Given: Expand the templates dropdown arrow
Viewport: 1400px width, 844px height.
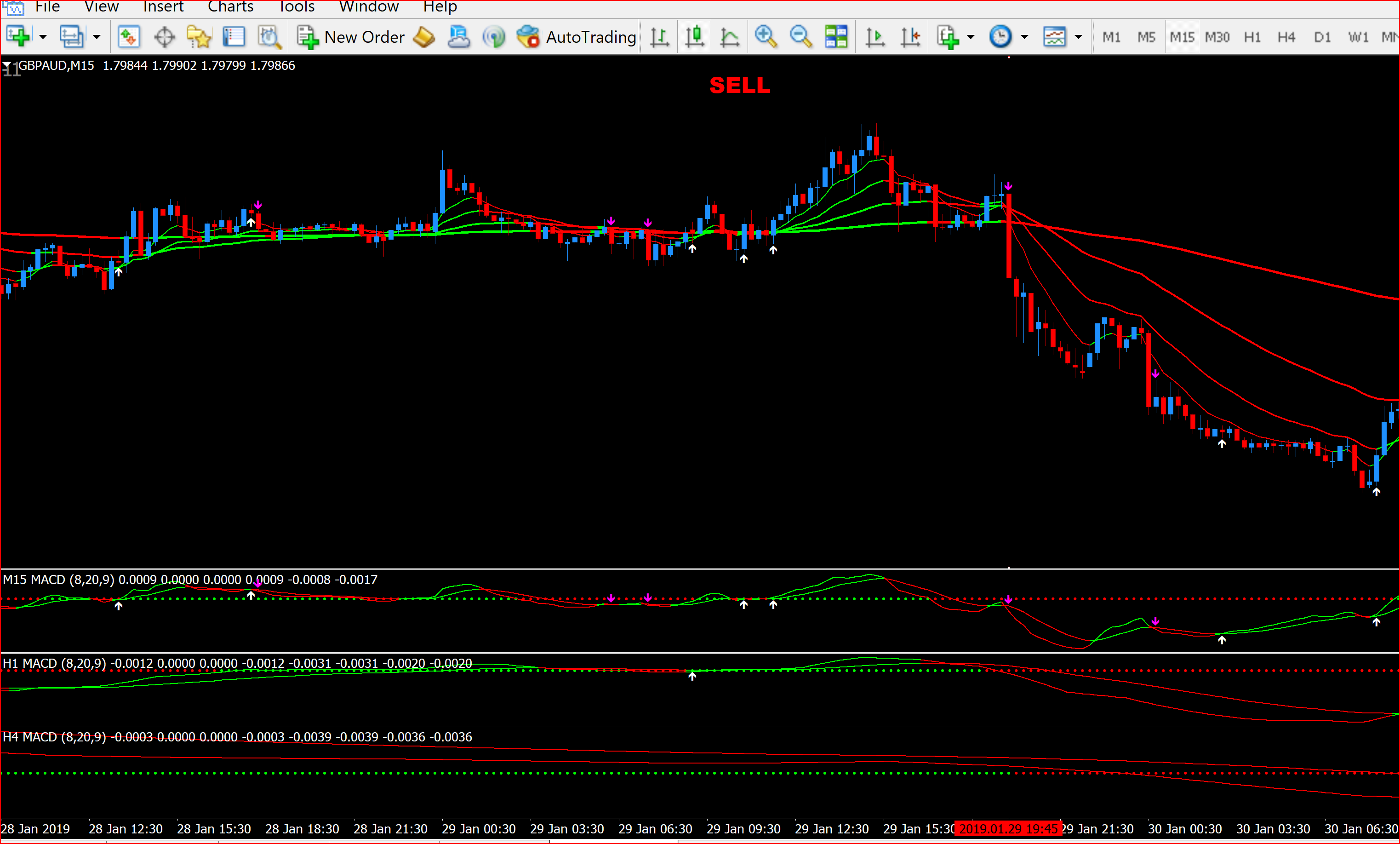Looking at the screenshot, I should coord(1079,38).
